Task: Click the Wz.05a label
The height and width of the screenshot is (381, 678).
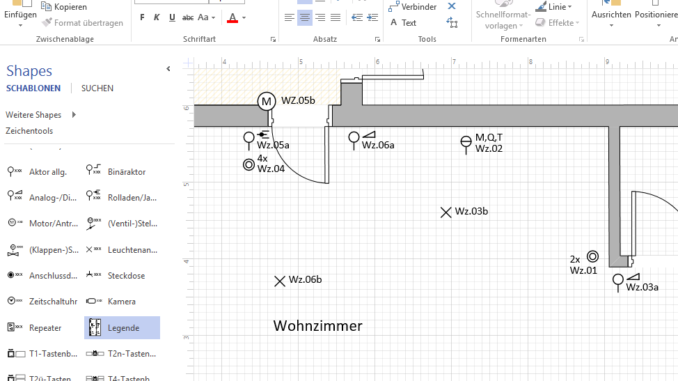Action: (x=273, y=145)
